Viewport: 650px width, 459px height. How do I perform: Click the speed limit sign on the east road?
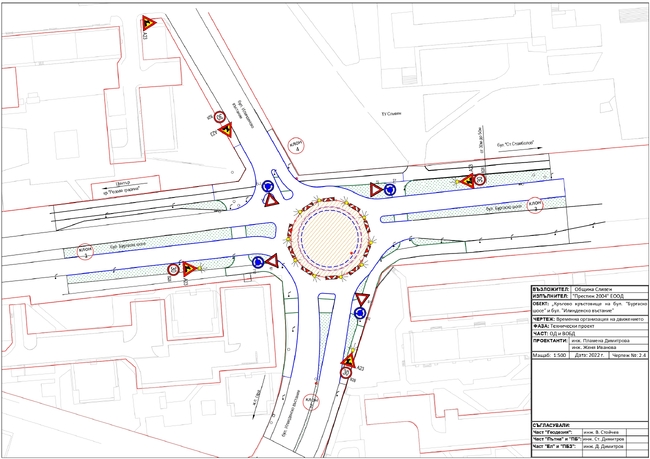click(481, 181)
